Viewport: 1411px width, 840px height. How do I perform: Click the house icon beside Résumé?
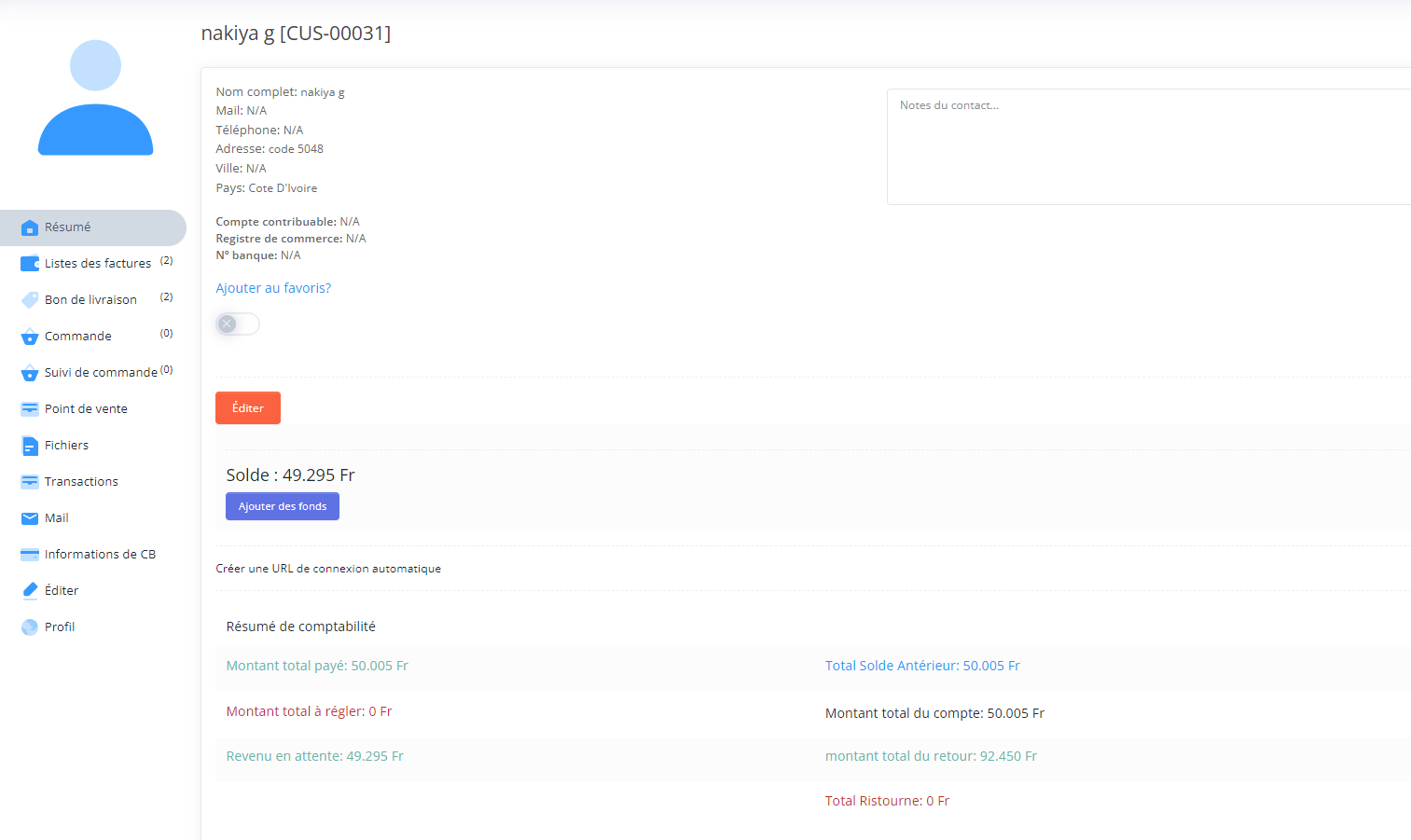point(30,227)
